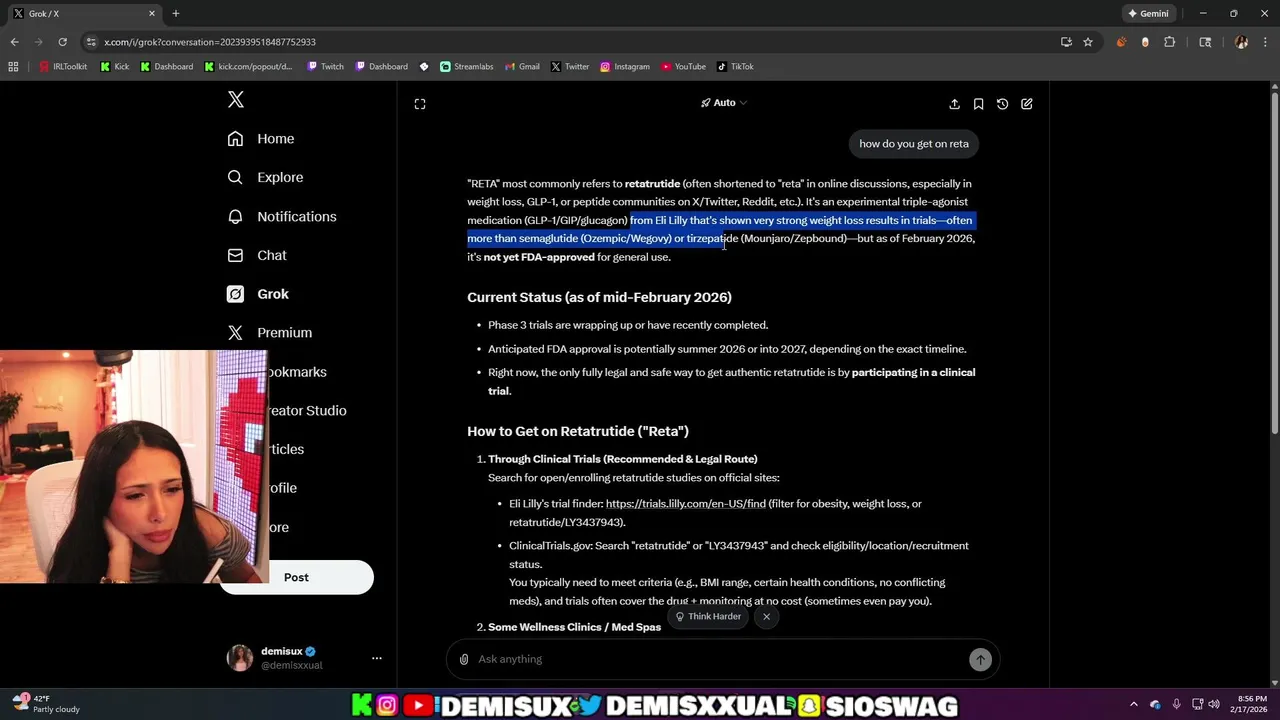
Task: Click the share conversation icon
Action: 954,104
